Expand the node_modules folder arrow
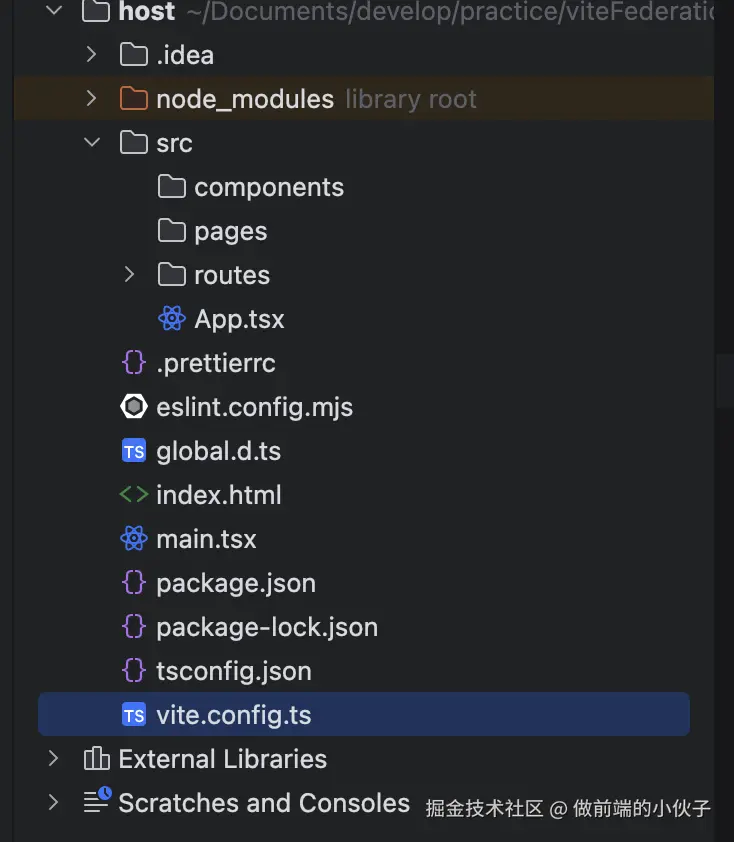The height and width of the screenshot is (842, 734). click(91, 99)
